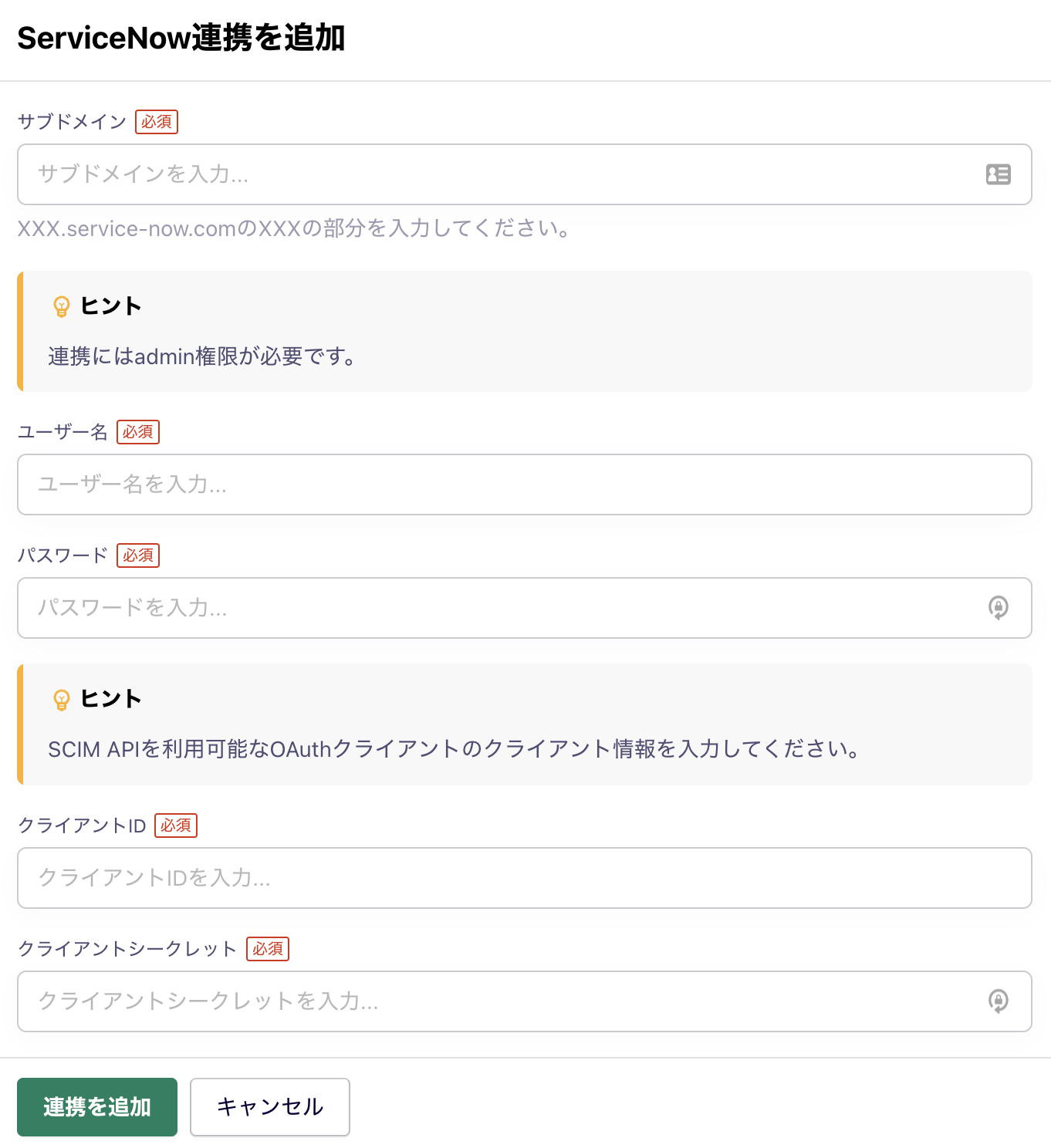Click the ServiceNow連携を追加 dialog title
1051x1148 pixels.
[181, 38]
